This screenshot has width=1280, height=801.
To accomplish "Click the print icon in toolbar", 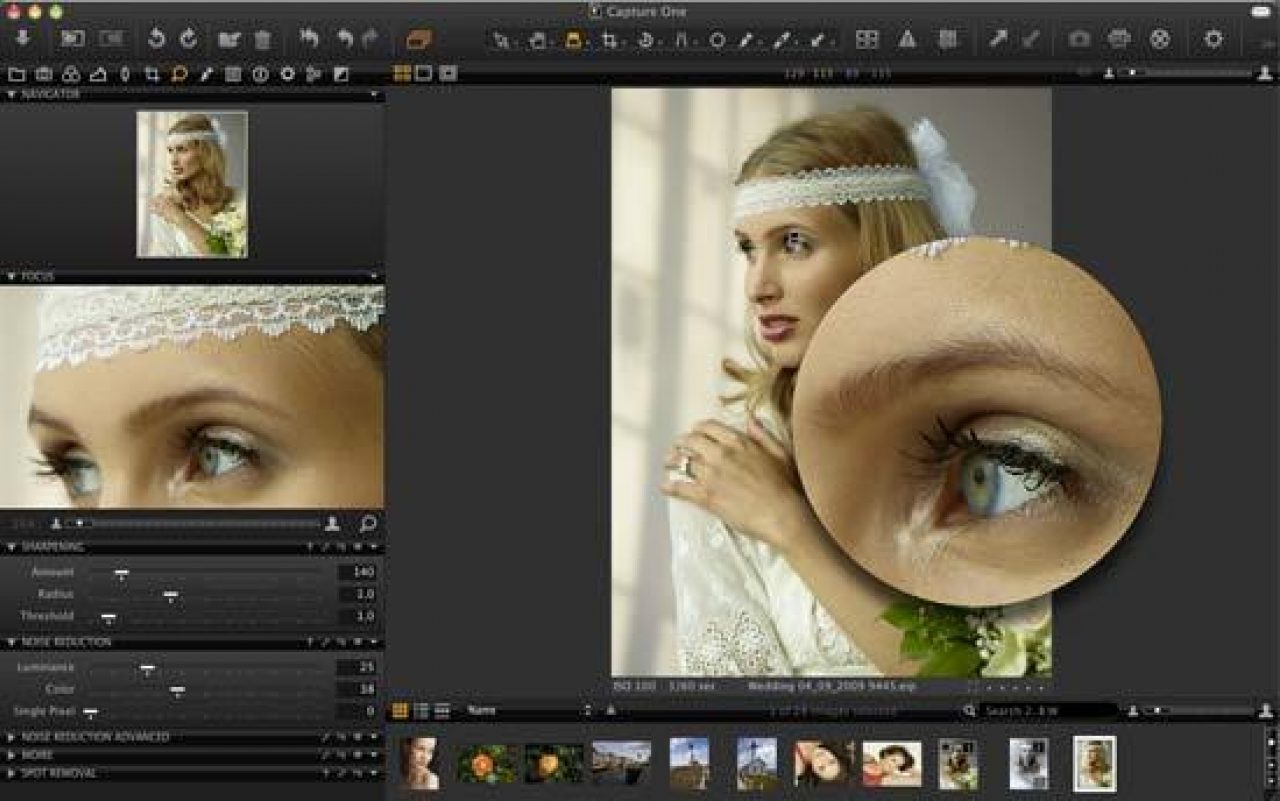I will tap(1119, 40).
